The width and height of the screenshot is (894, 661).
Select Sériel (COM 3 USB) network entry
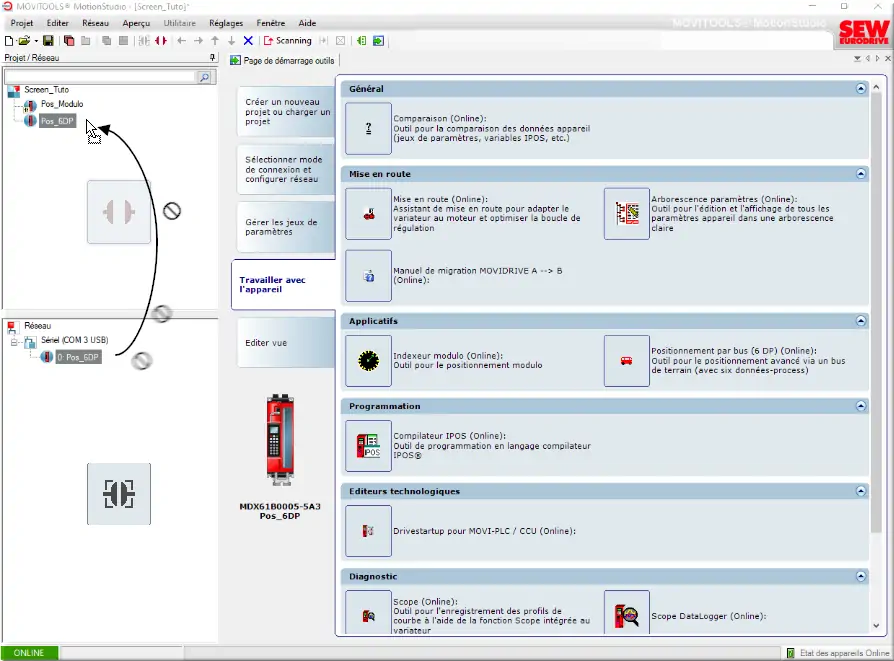click(74, 340)
